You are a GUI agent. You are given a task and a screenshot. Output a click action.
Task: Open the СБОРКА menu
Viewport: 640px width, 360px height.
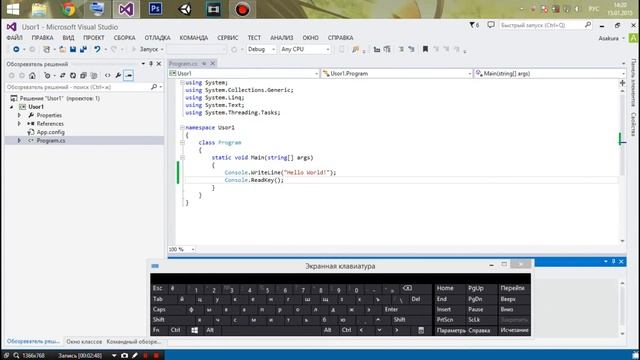[124, 38]
